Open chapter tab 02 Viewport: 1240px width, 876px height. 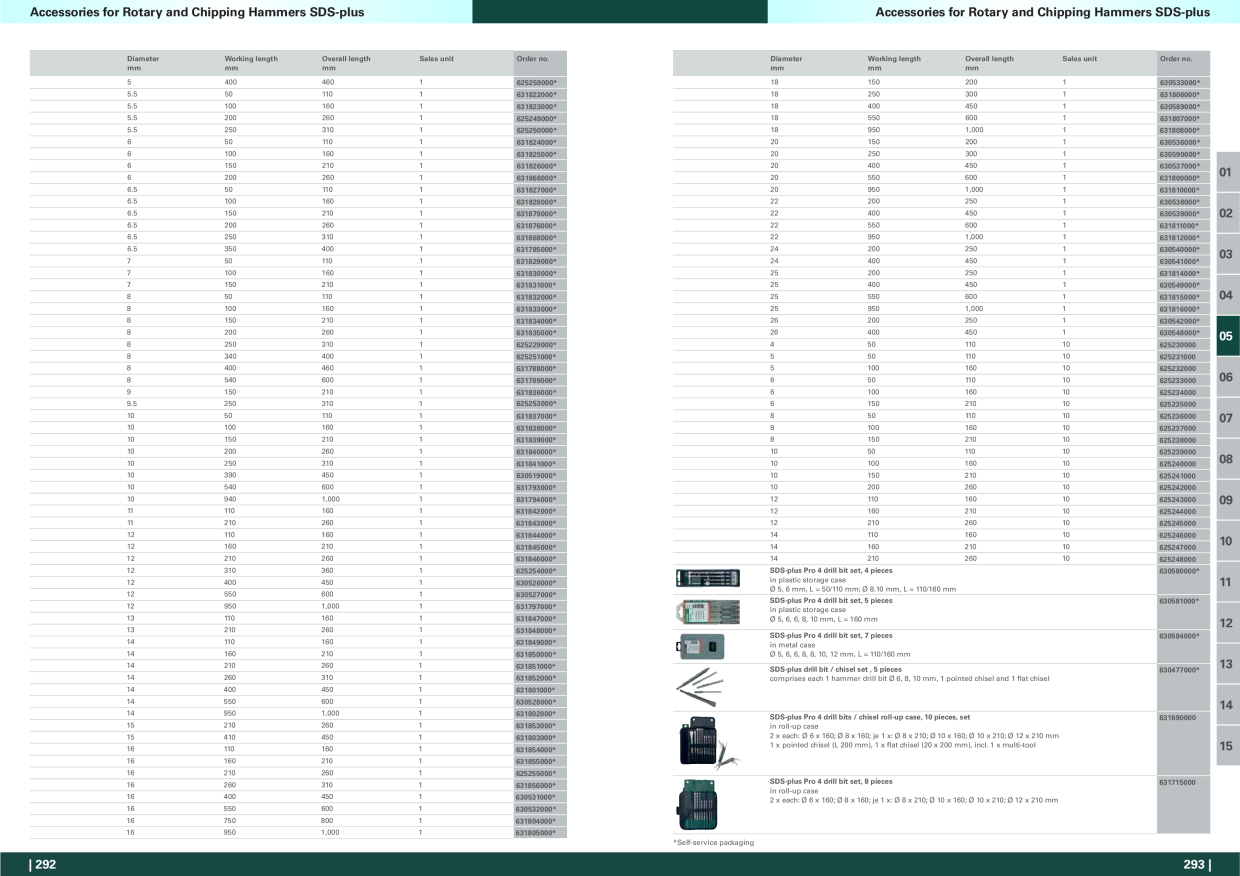[1227, 213]
